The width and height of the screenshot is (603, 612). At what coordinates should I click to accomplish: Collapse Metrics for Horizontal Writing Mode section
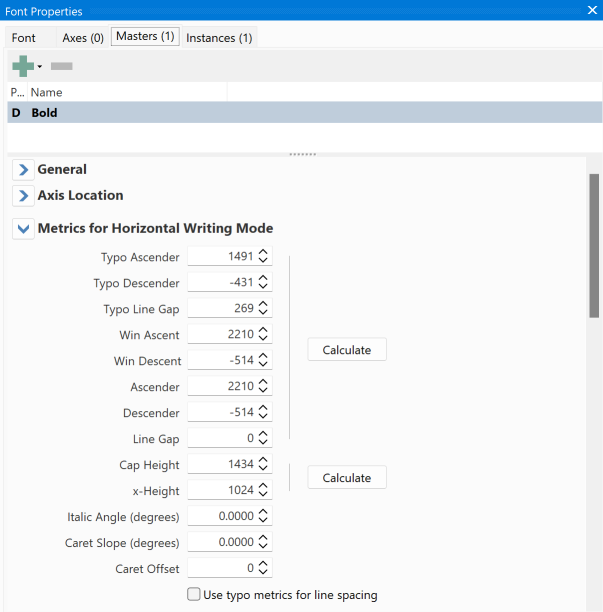point(23,229)
